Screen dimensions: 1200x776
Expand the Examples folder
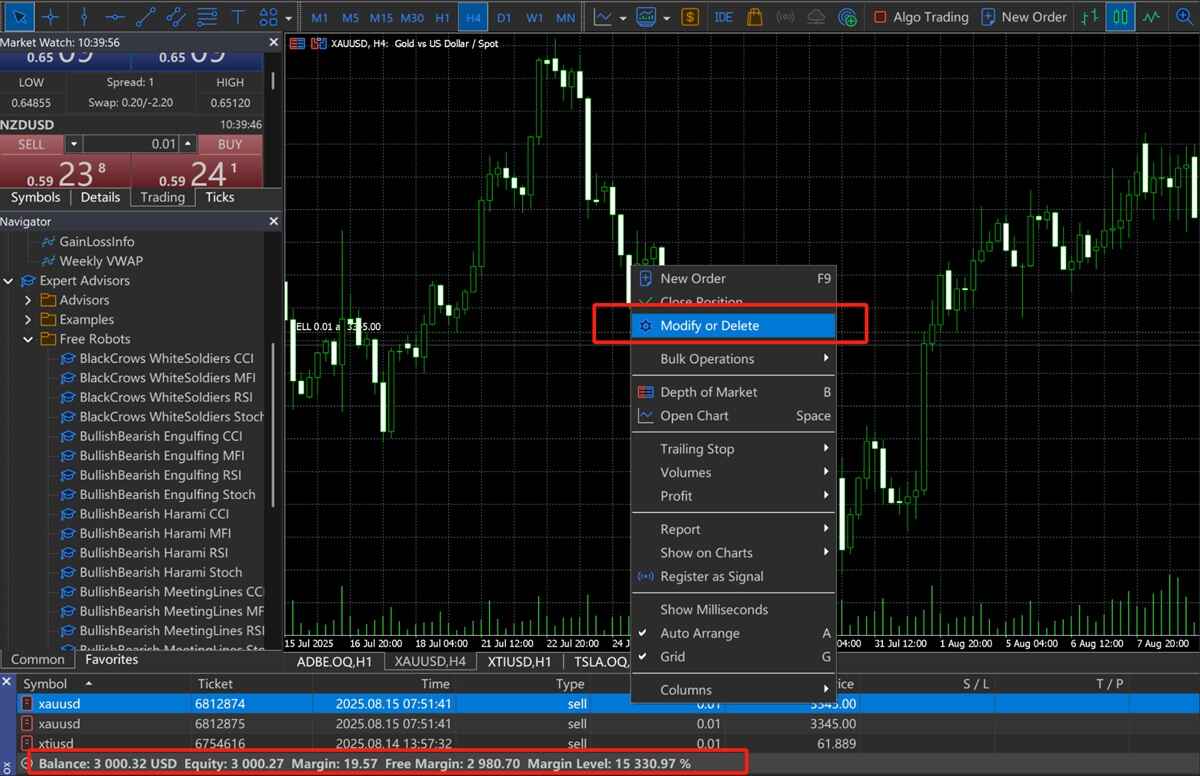(x=28, y=320)
